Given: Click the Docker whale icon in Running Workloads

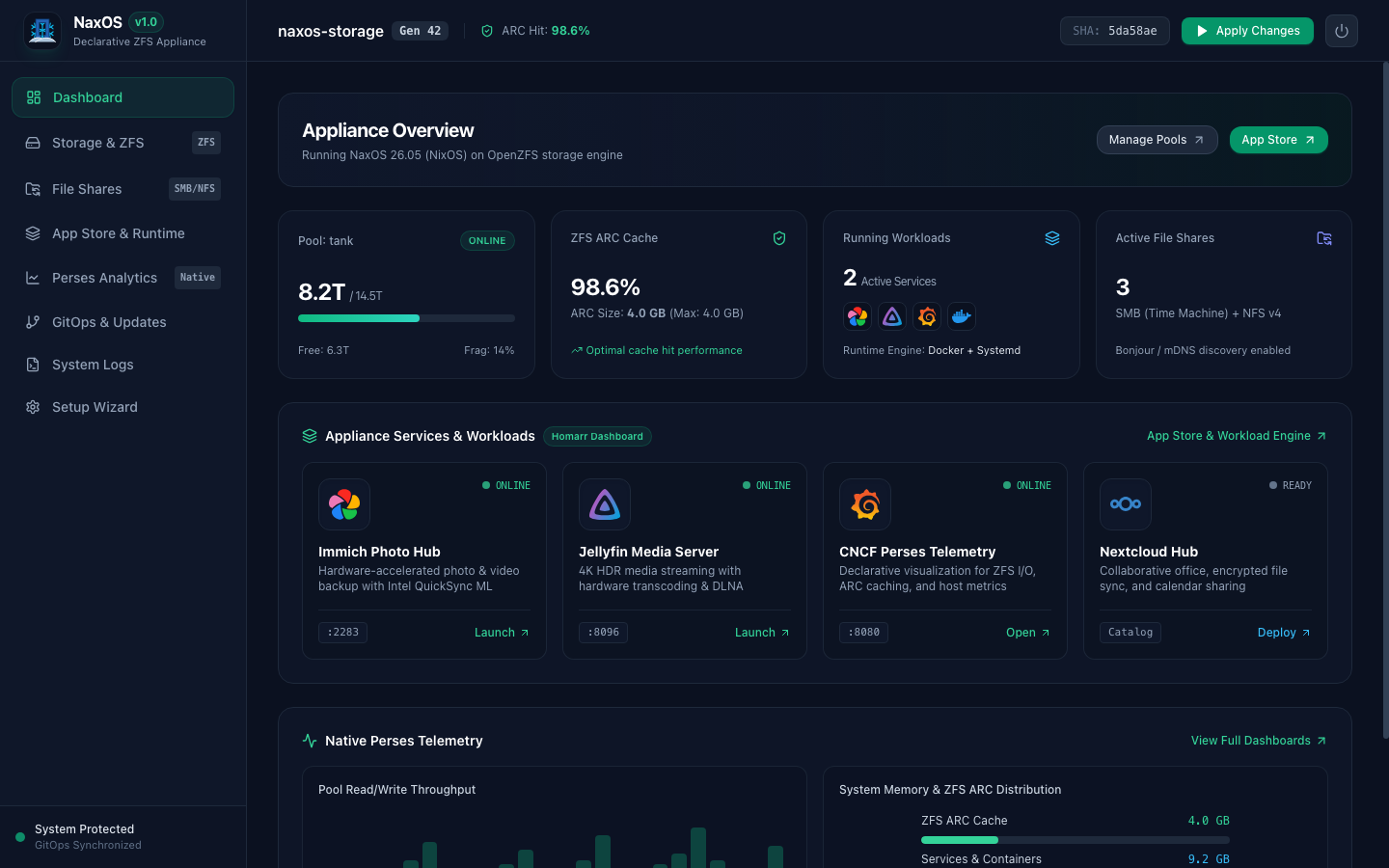Looking at the screenshot, I should 962,316.
